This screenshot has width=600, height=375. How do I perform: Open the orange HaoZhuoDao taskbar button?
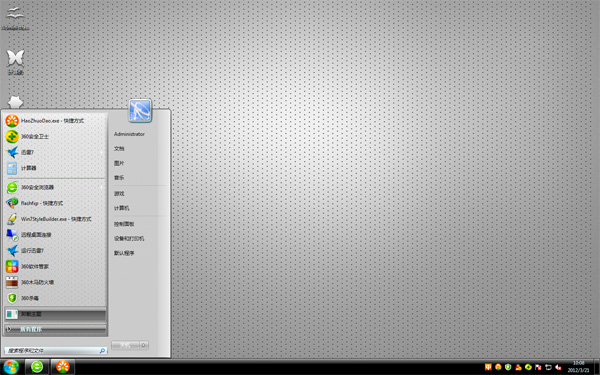(63, 367)
